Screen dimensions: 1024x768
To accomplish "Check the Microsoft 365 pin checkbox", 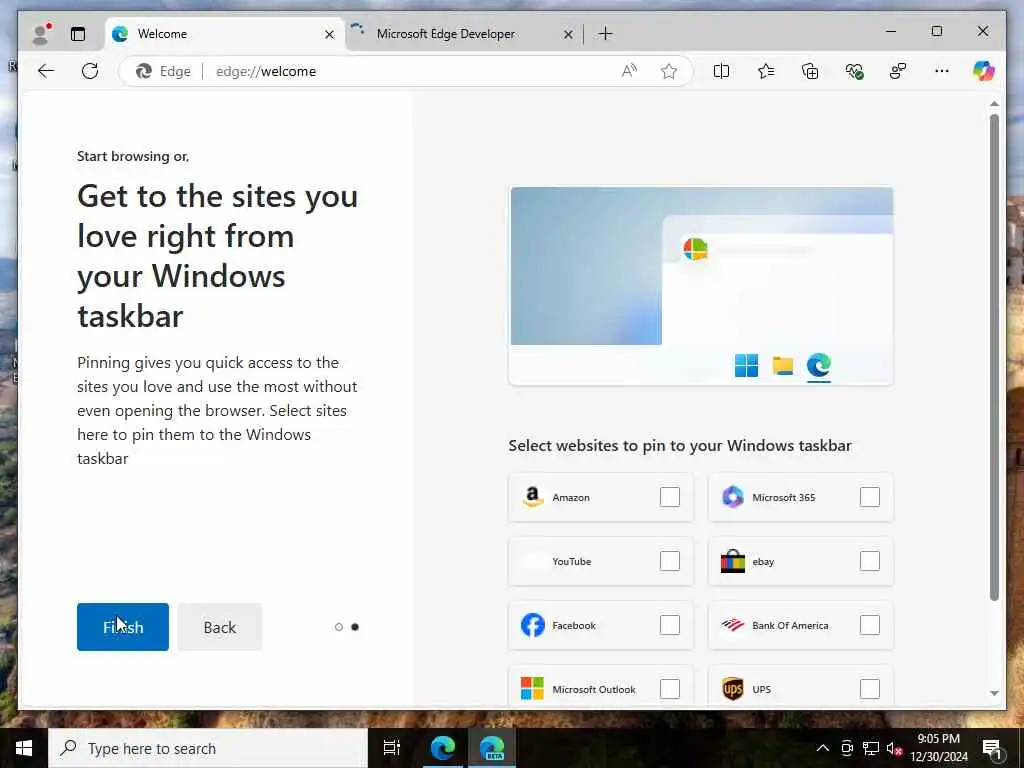I will 869,497.
